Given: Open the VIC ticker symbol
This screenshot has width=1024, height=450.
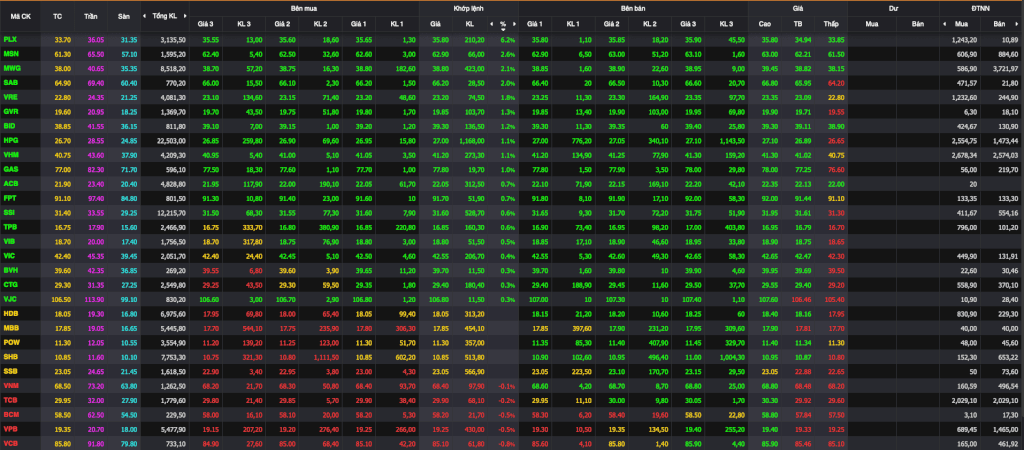Looking at the screenshot, I should tap(10, 254).
